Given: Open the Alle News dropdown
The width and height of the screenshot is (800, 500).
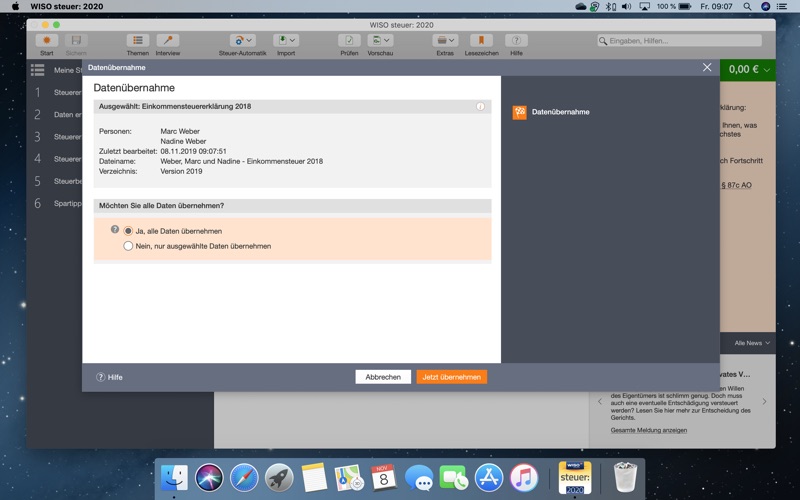Looking at the screenshot, I should point(752,343).
